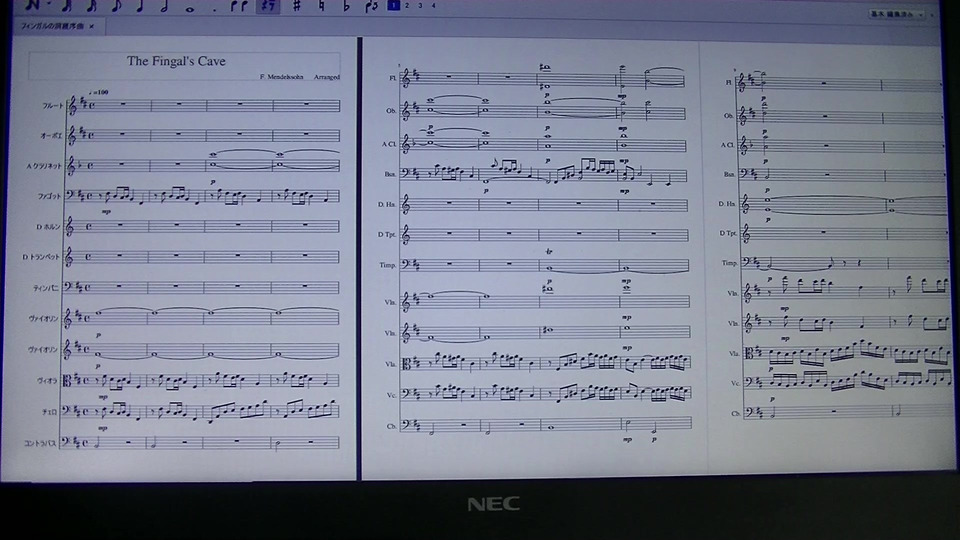Select the Timp. label on page two

coord(388,265)
